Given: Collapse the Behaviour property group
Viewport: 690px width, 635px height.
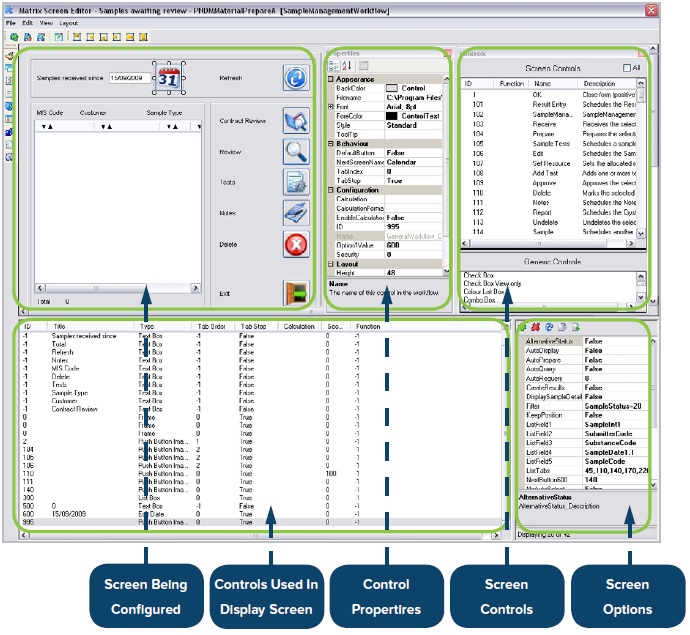Looking at the screenshot, I should pos(330,144).
